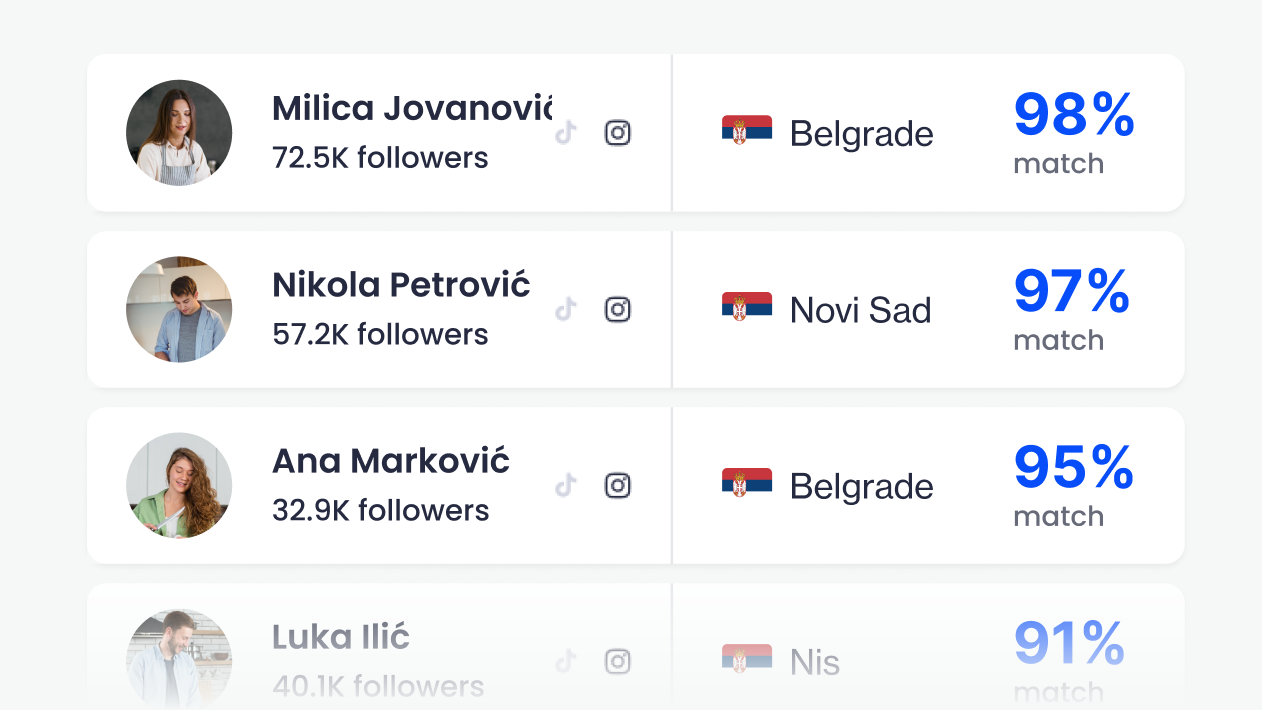Open Milica Jovanović's Instagram icon
The width and height of the screenshot is (1262, 710).
618,133
